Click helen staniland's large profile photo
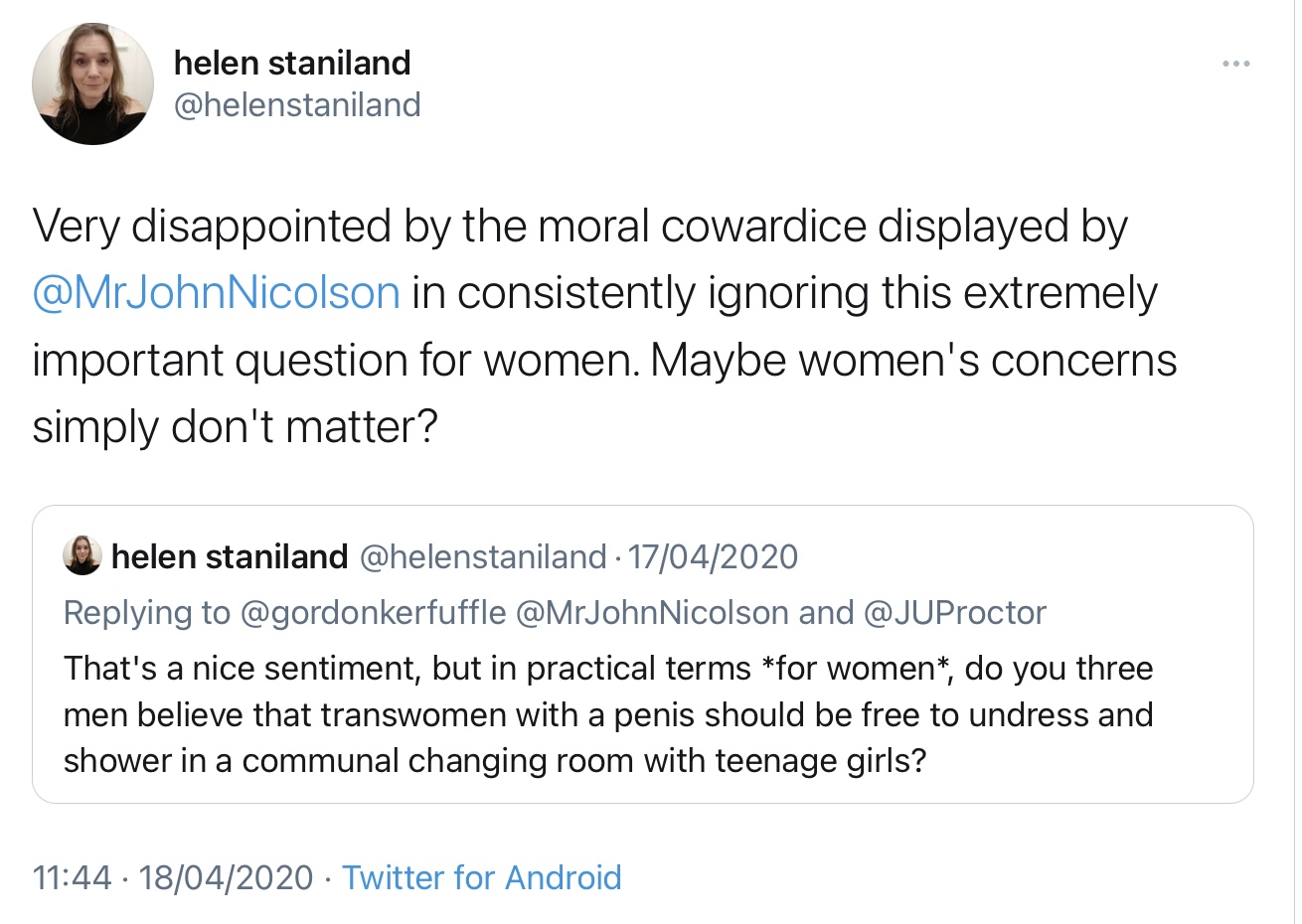Screen dimensions: 1302x924 pos(92,83)
